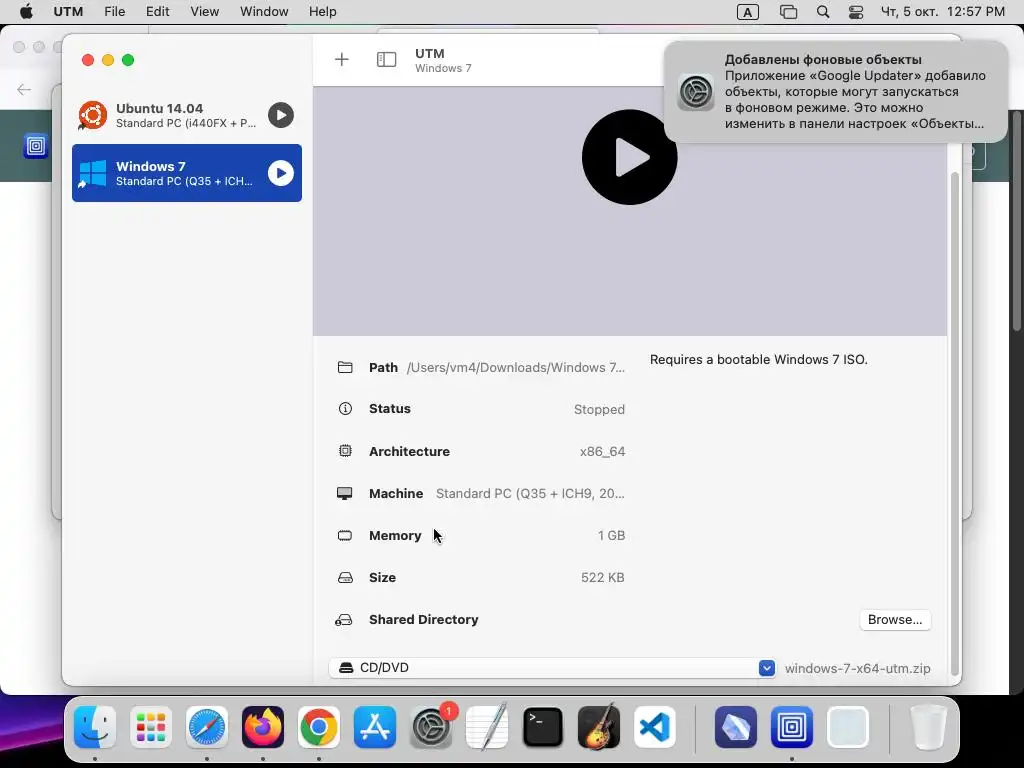1024x768 pixels.
Task: Click the date and time in menu bar
Action: pos(942,12)
